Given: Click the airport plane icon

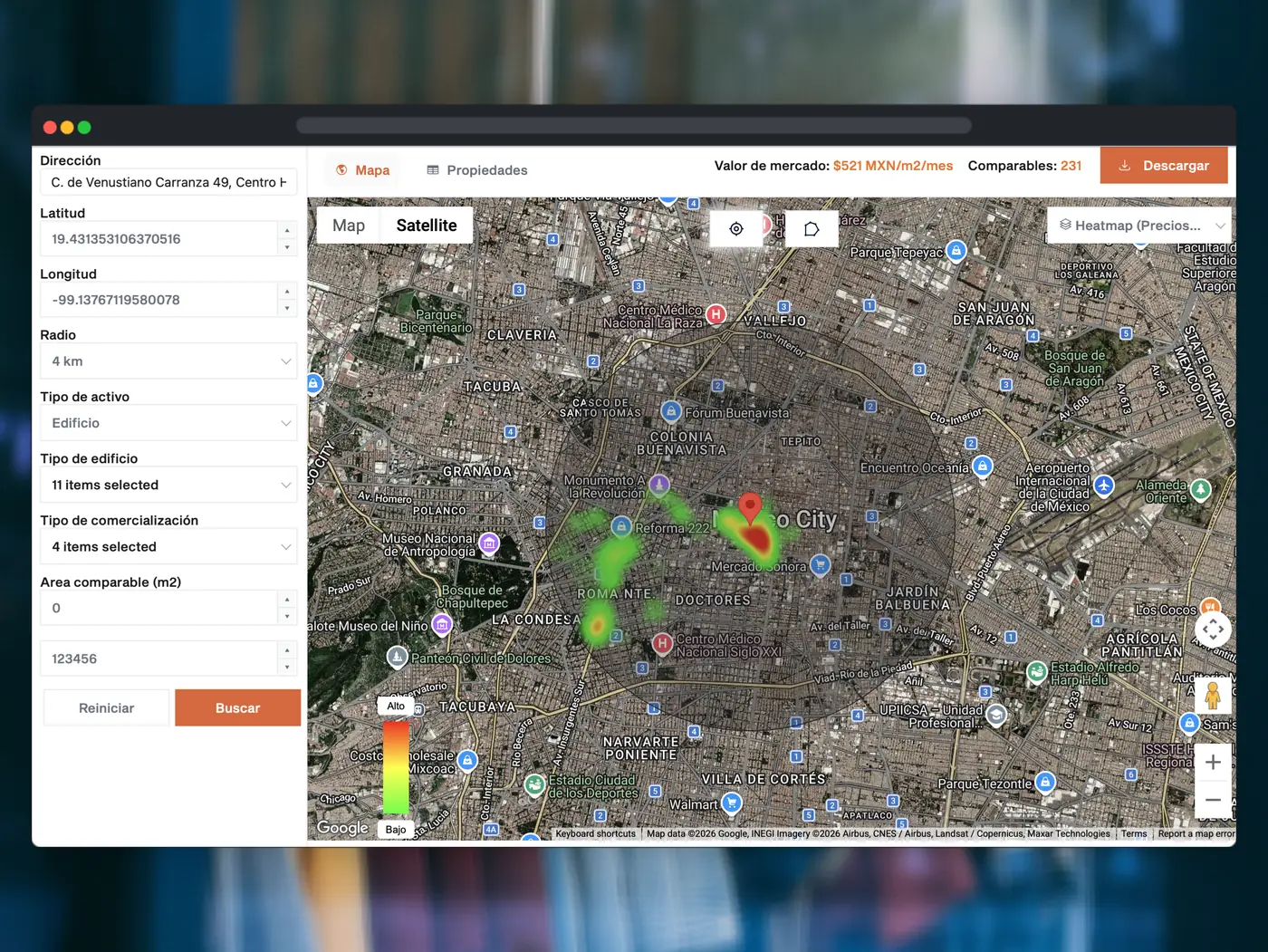Looking at the screenshot, I should pos(1103,486).
